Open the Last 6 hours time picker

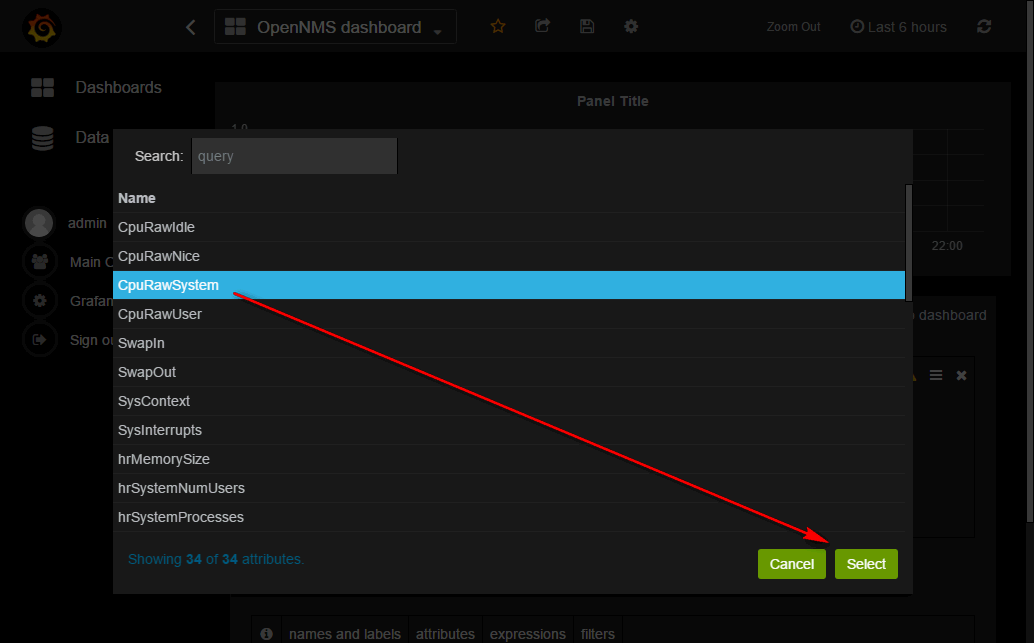pos(898,27)
